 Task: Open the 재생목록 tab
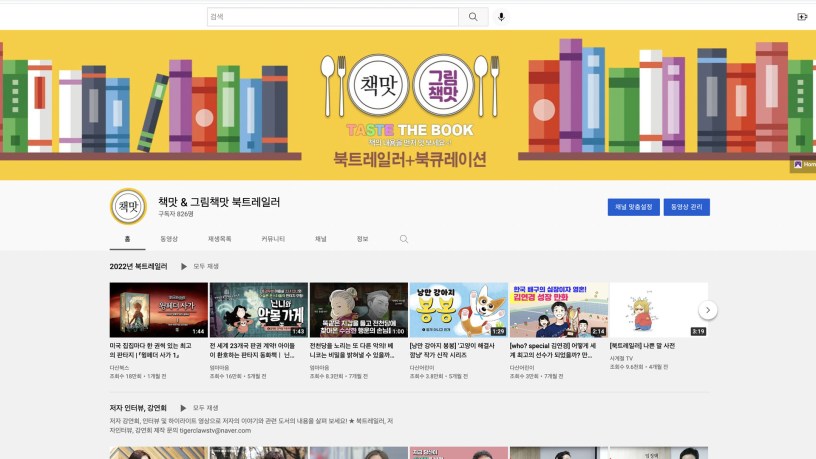pyautogui.click(x=219, y=239)
